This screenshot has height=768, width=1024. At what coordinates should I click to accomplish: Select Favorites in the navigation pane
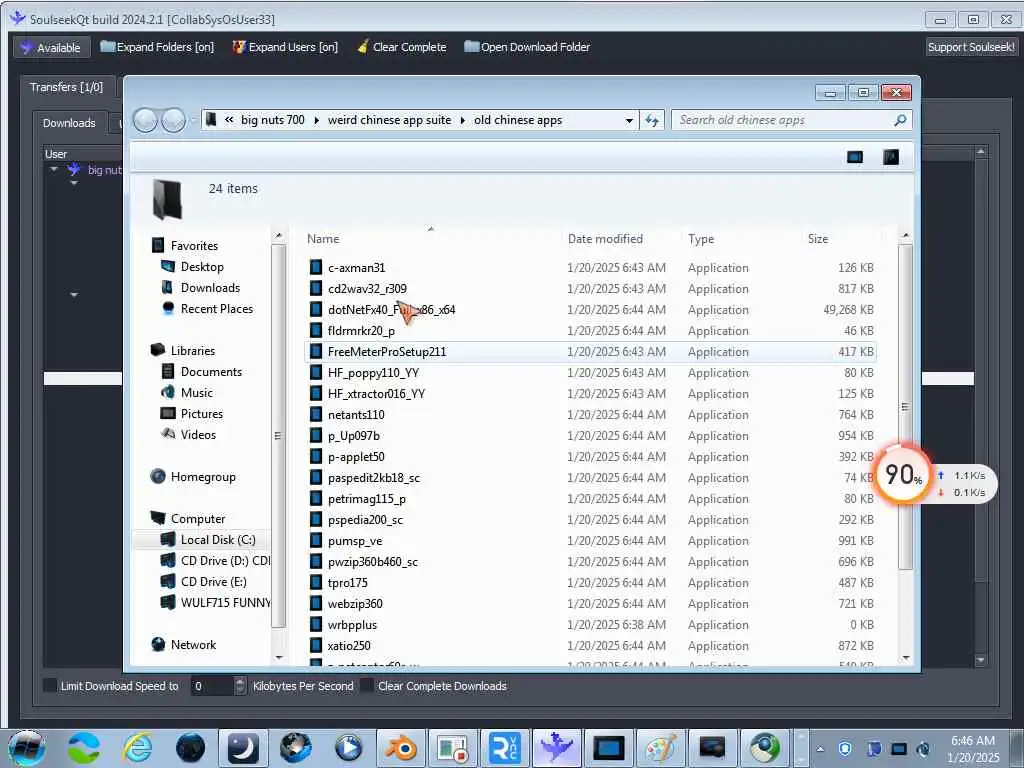pos(194,246)
